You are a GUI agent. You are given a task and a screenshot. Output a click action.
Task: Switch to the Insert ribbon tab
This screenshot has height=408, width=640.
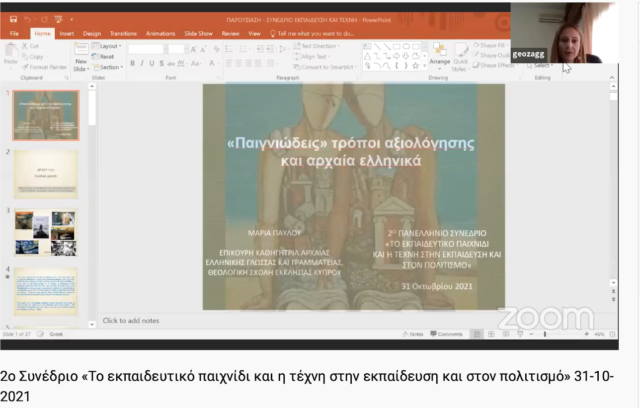66,33
